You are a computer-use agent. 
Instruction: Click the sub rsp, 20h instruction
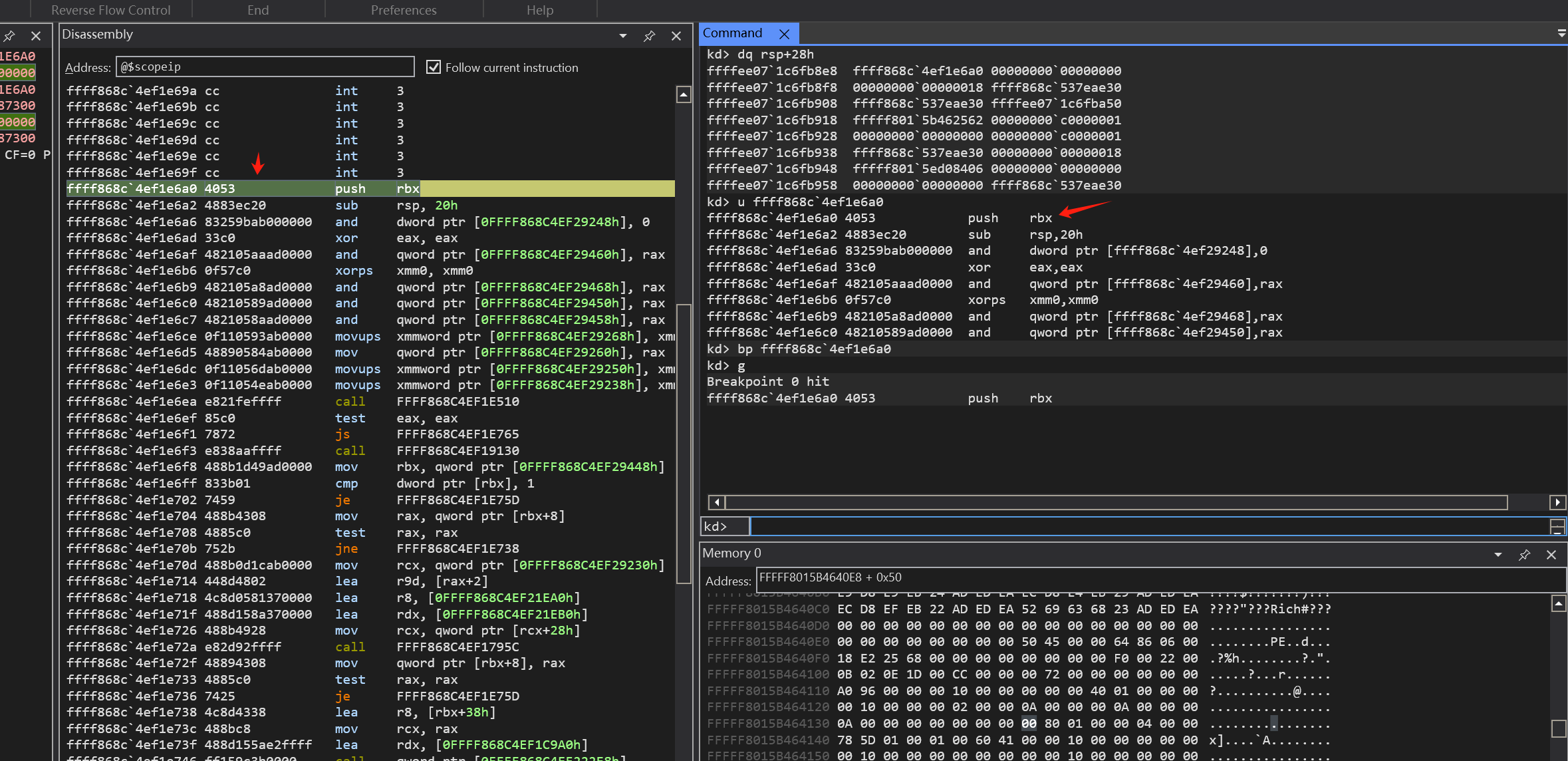[370, 206]
